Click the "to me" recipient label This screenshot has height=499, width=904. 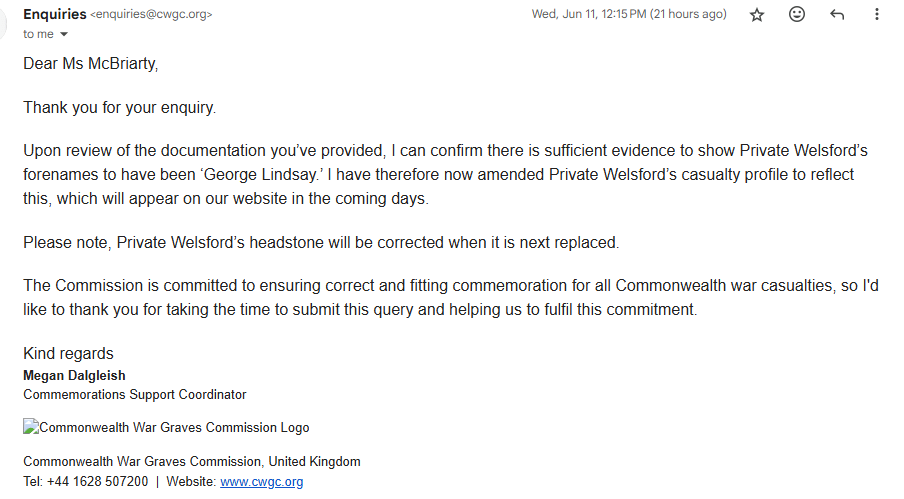pos(38,34)
